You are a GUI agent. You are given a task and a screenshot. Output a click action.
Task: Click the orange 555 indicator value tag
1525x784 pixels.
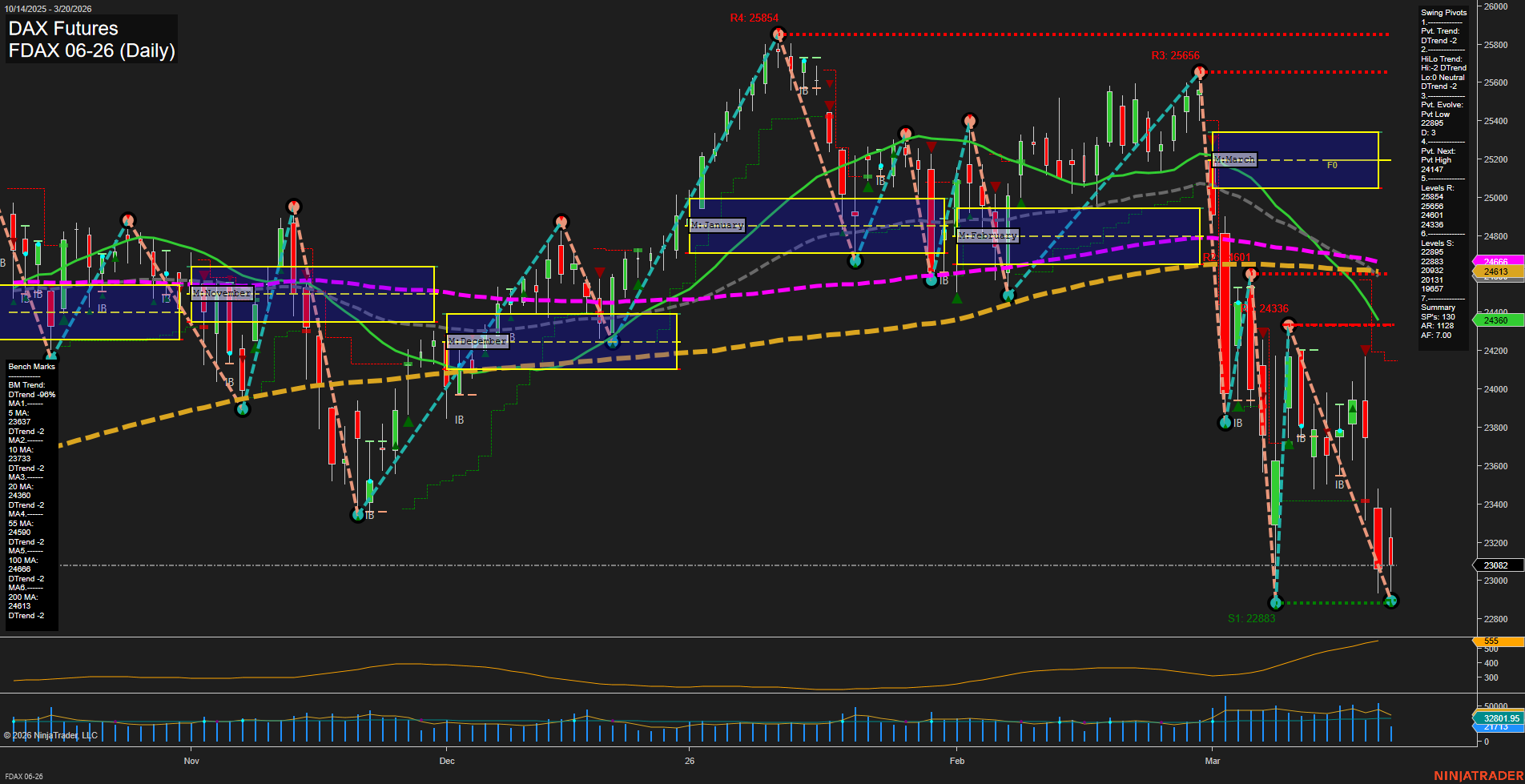[1491, 641]
